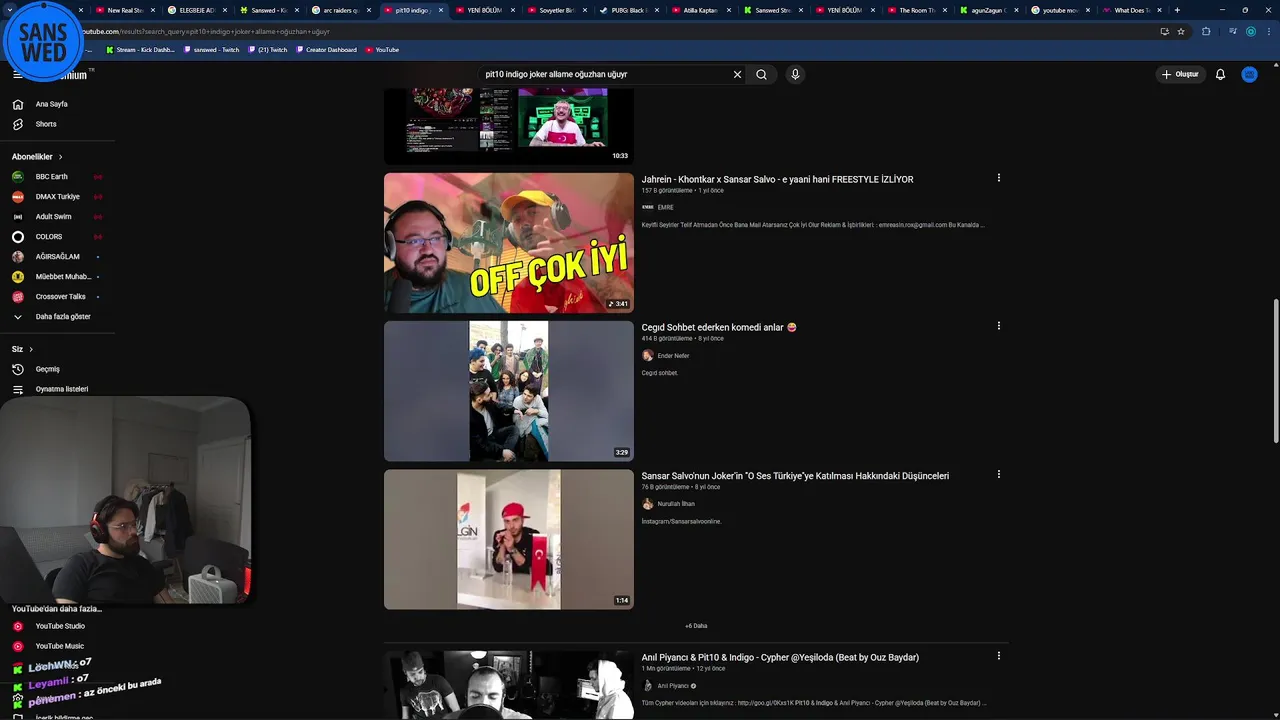Open the sansweed - Twitch bookmark
Screen dimensions: 1280x720
pos(211,49)
